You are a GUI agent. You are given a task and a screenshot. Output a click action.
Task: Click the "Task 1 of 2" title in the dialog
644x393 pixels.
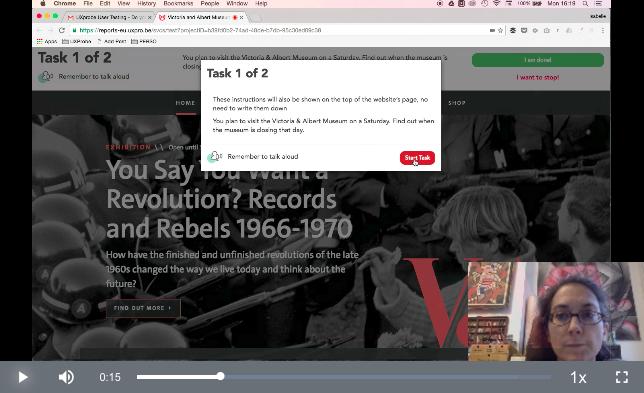coord(237,74)
